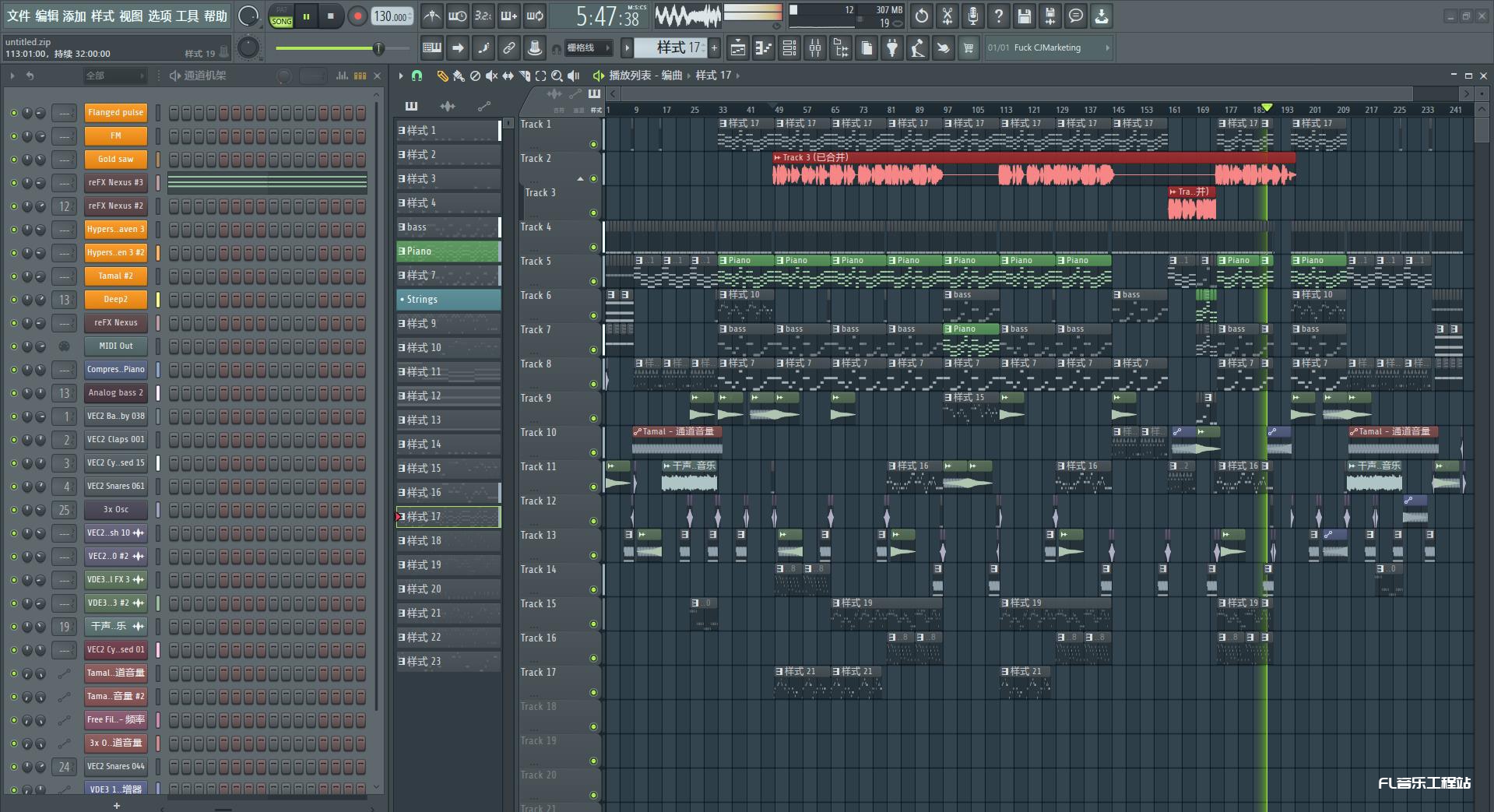Open the playlist options arrow menu
Screen dimensions: 1494x812
click(x=401, y=76)
